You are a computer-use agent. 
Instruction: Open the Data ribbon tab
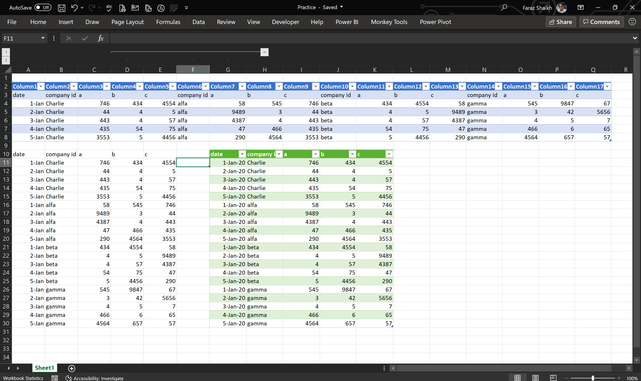tap(199, 22)
